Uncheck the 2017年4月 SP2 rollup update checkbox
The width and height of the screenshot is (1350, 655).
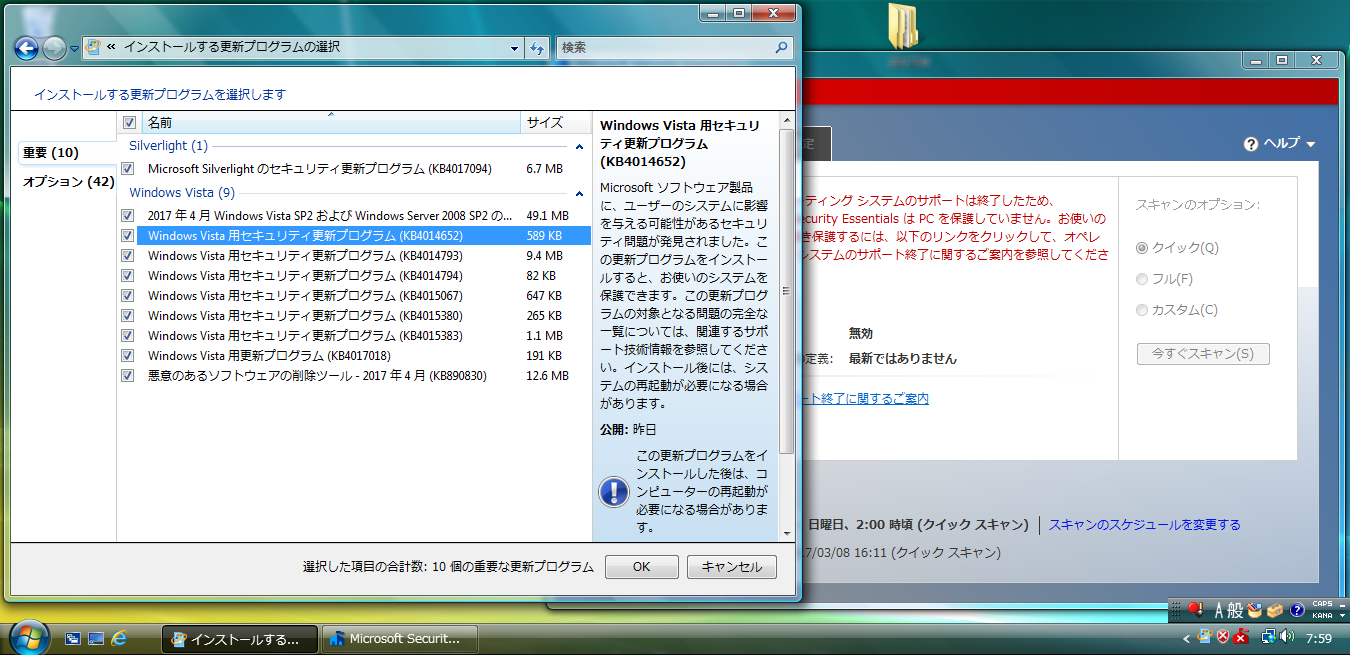(x=128, y=215)
